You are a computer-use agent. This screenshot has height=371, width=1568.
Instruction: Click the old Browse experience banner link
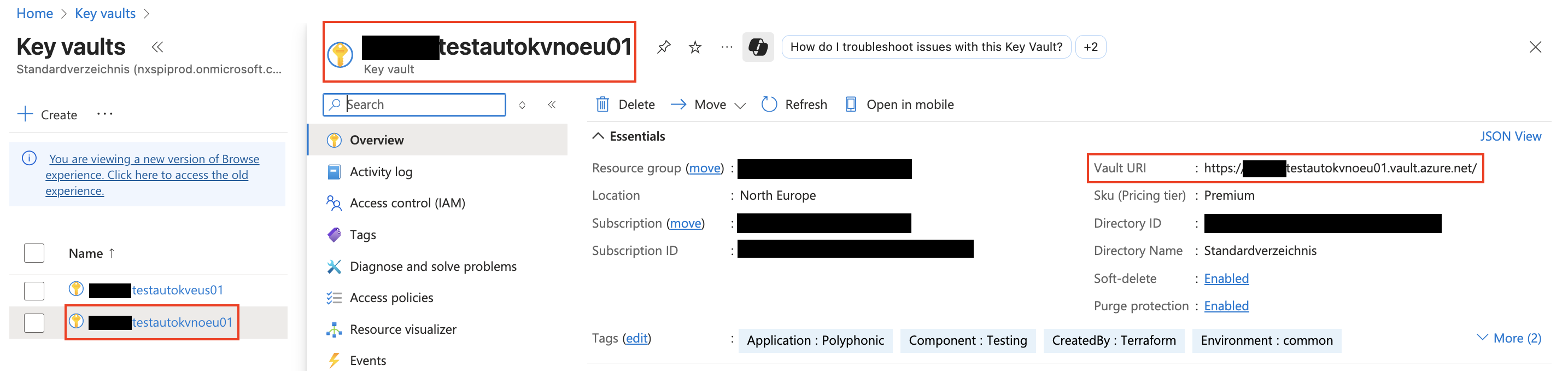pyautogui.click(x=152, y=175)
